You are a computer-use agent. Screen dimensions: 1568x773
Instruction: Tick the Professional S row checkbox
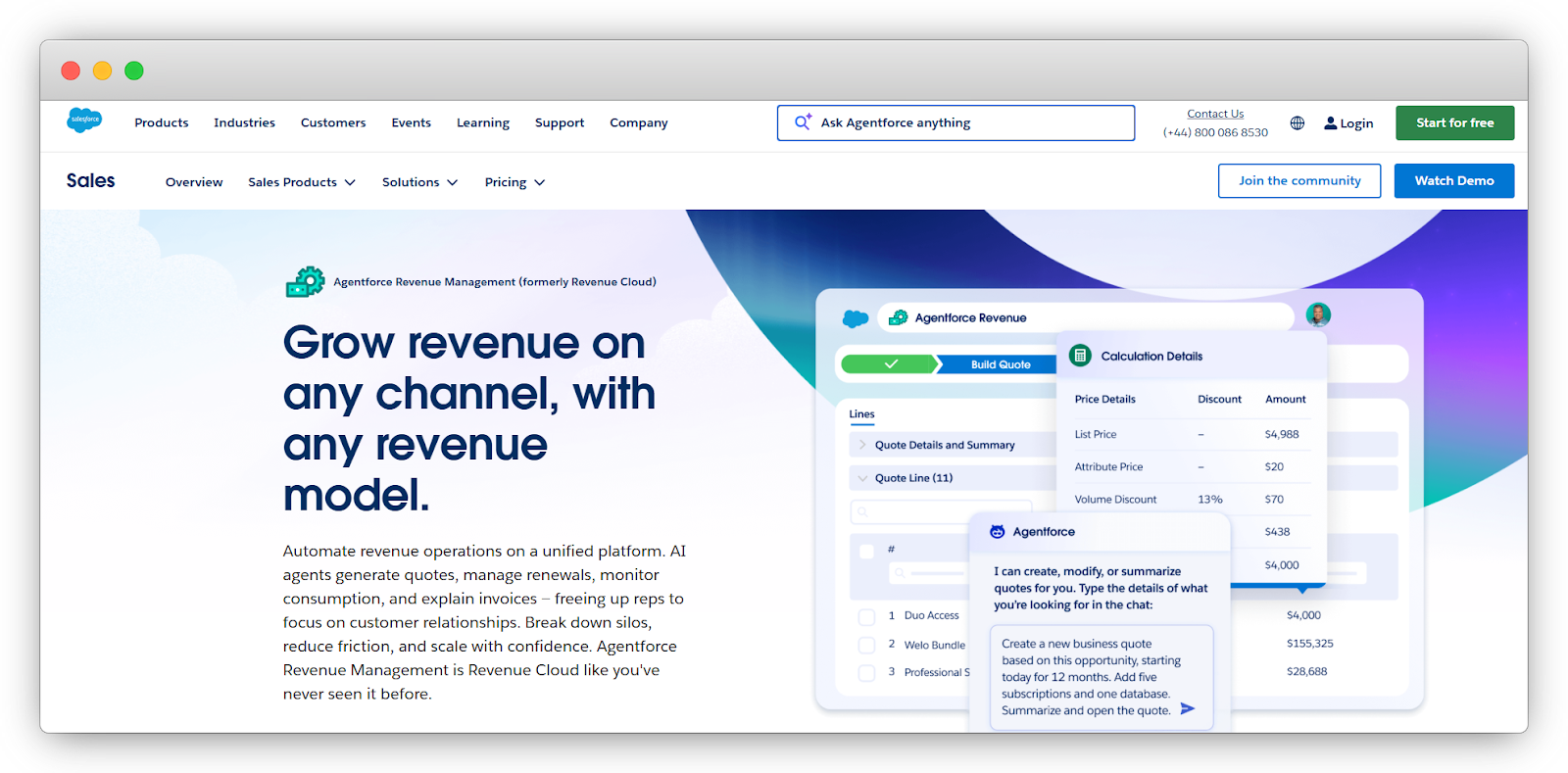[x=866, y=673]
